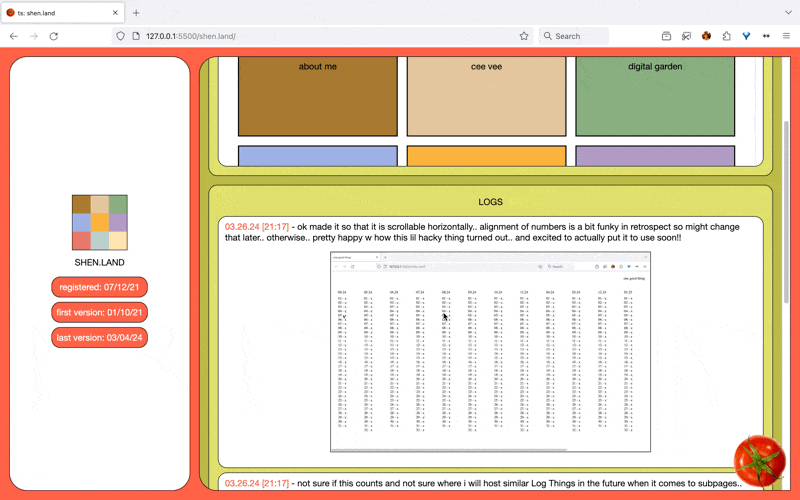Click the blue V extension icon

(x=746, y=36)
